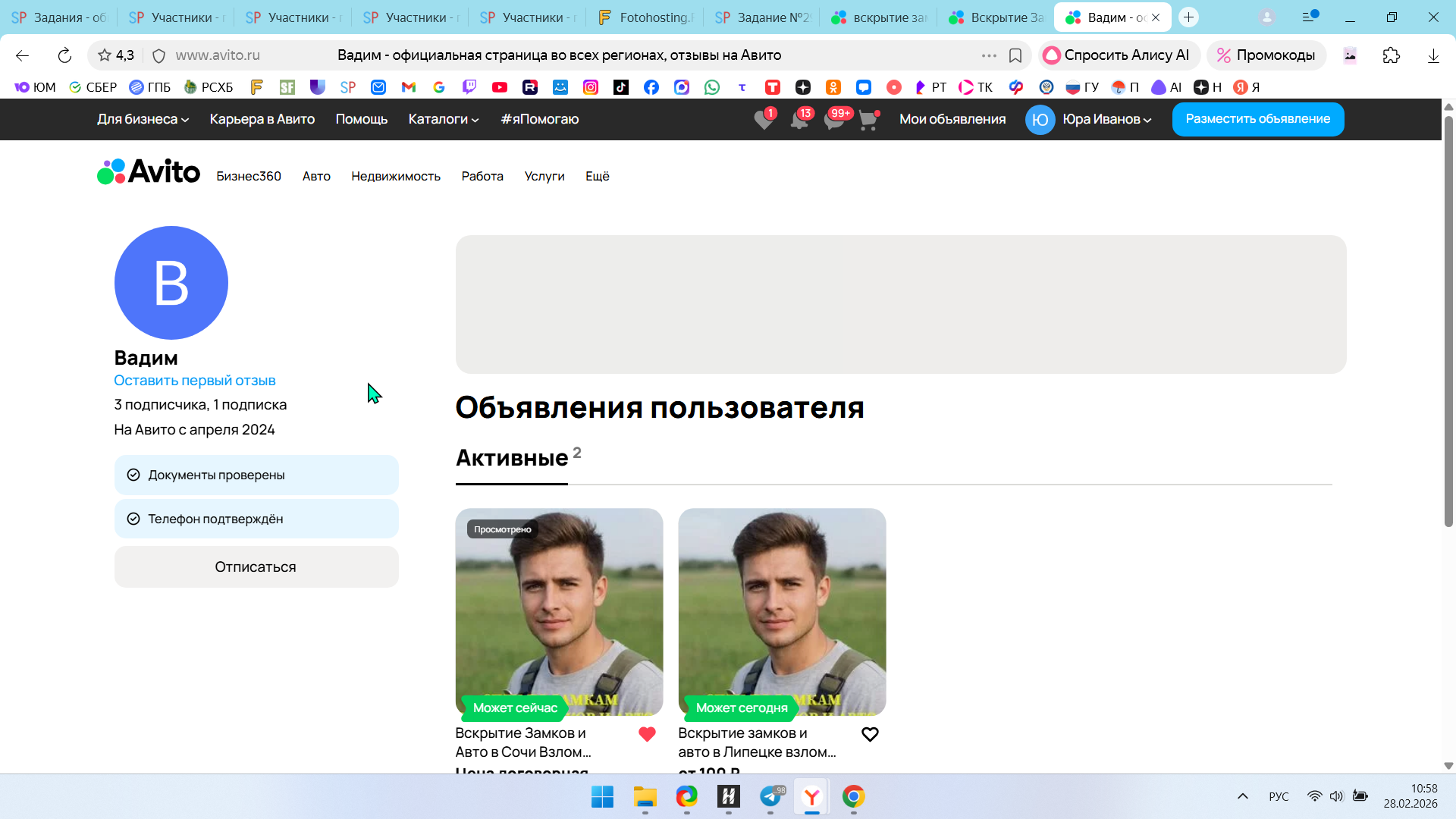Open favorites heart icon in Avito header
1456x819 pixels.
click(764, 120)
